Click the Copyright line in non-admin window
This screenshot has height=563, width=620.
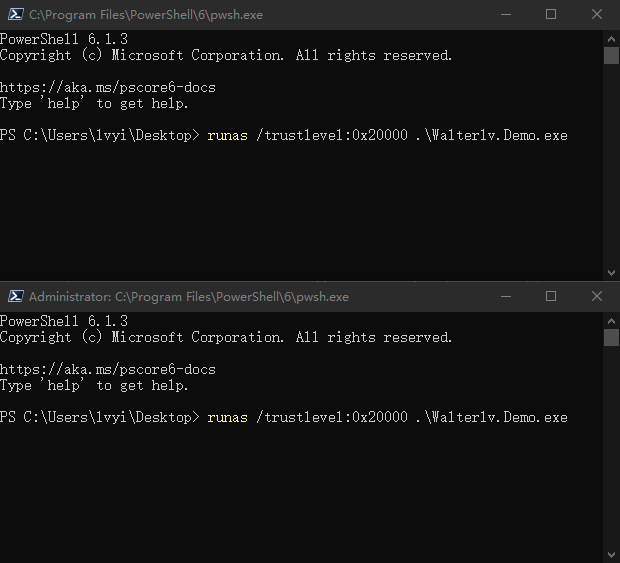pyautogui.click(x=226, y=55)
